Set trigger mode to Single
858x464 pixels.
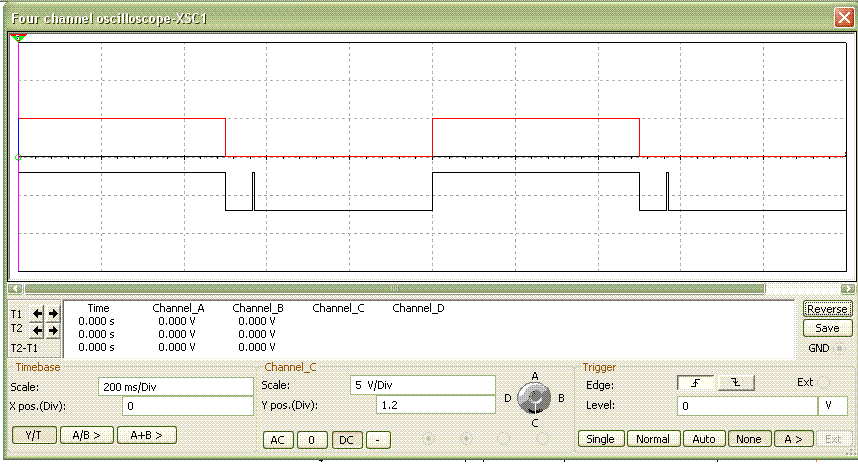(601, 439)
